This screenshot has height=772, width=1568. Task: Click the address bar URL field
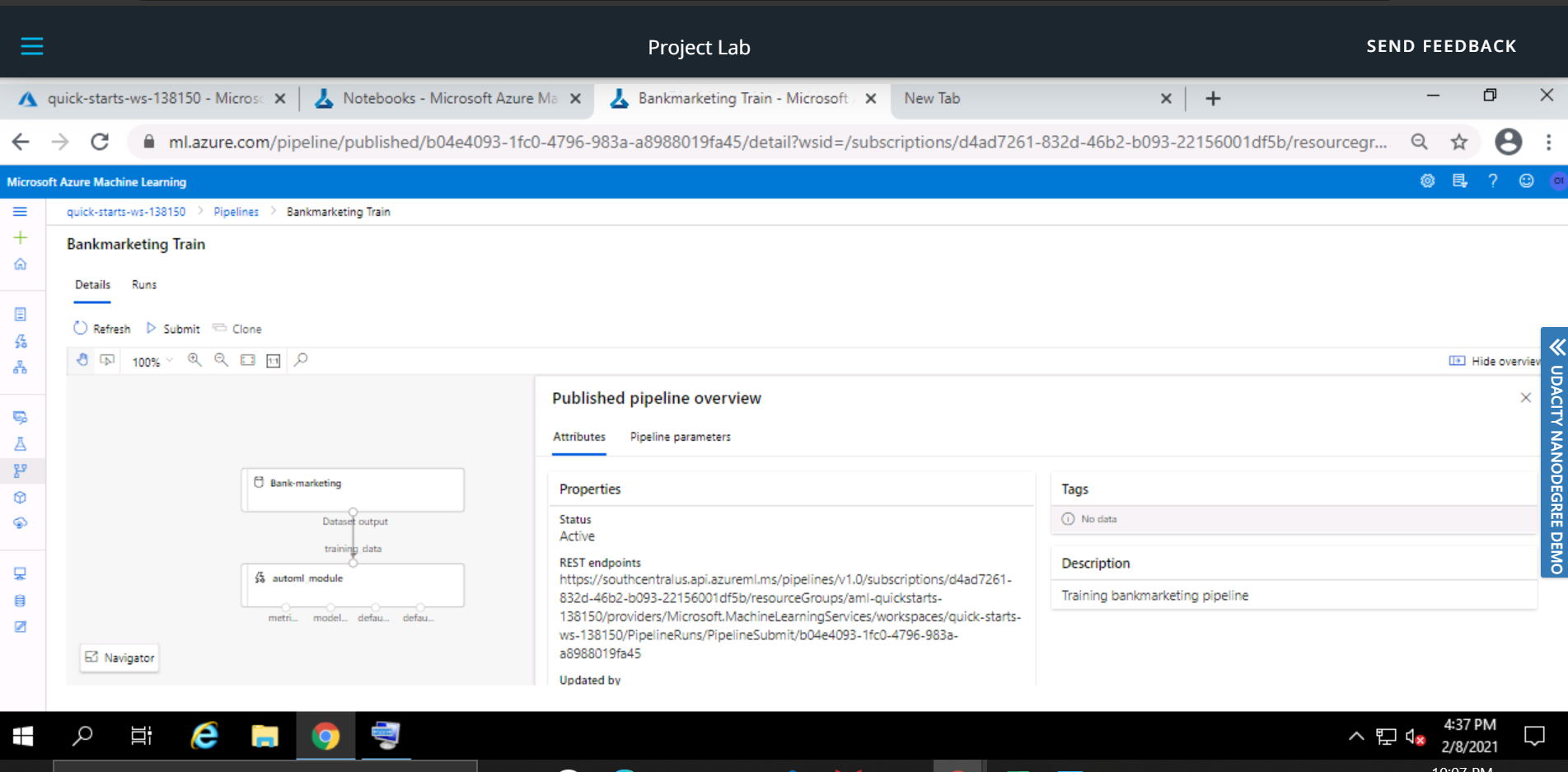[x=777, y=142]
